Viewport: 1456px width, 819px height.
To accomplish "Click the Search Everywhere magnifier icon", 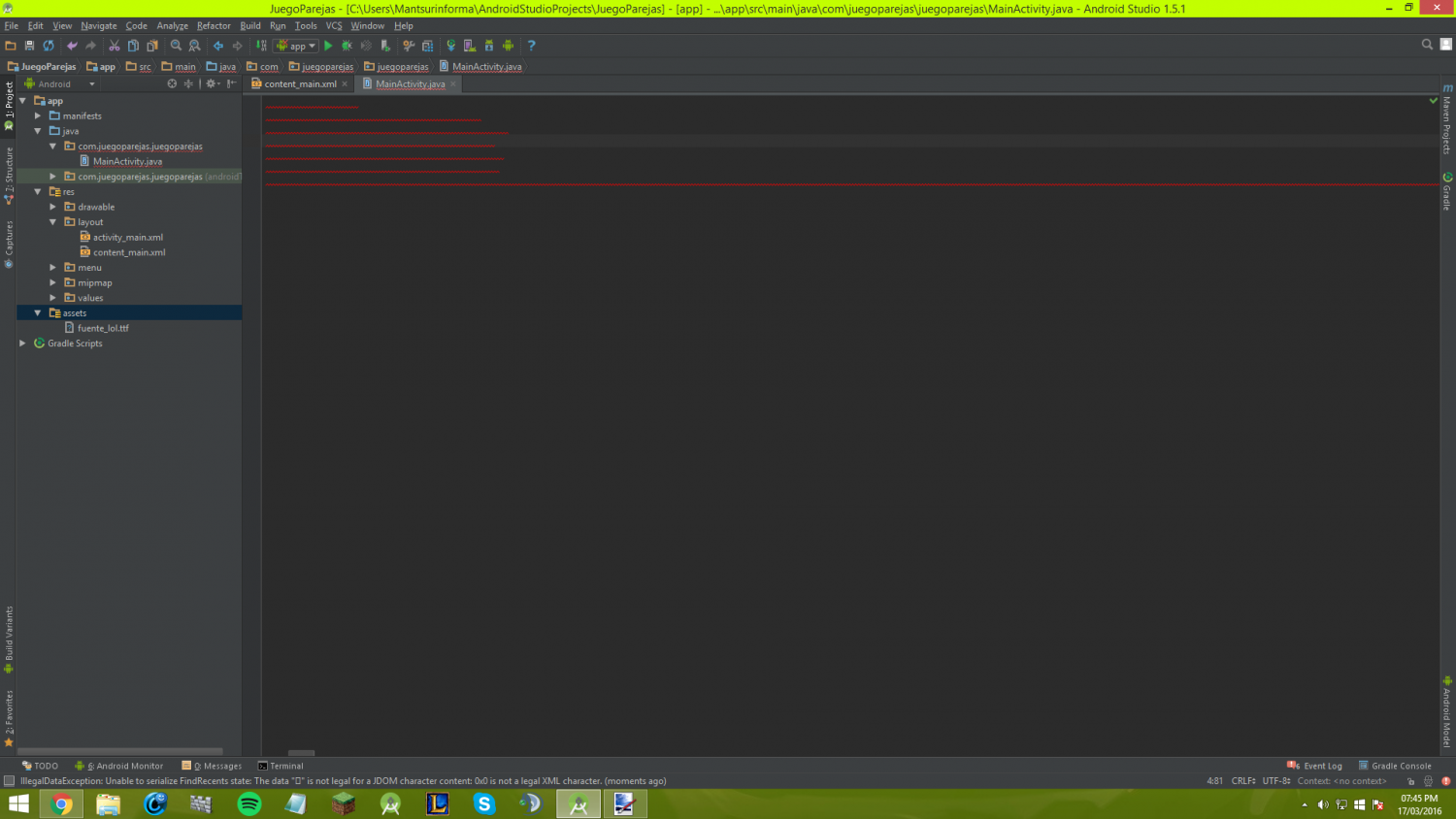I will [1427, 45].
